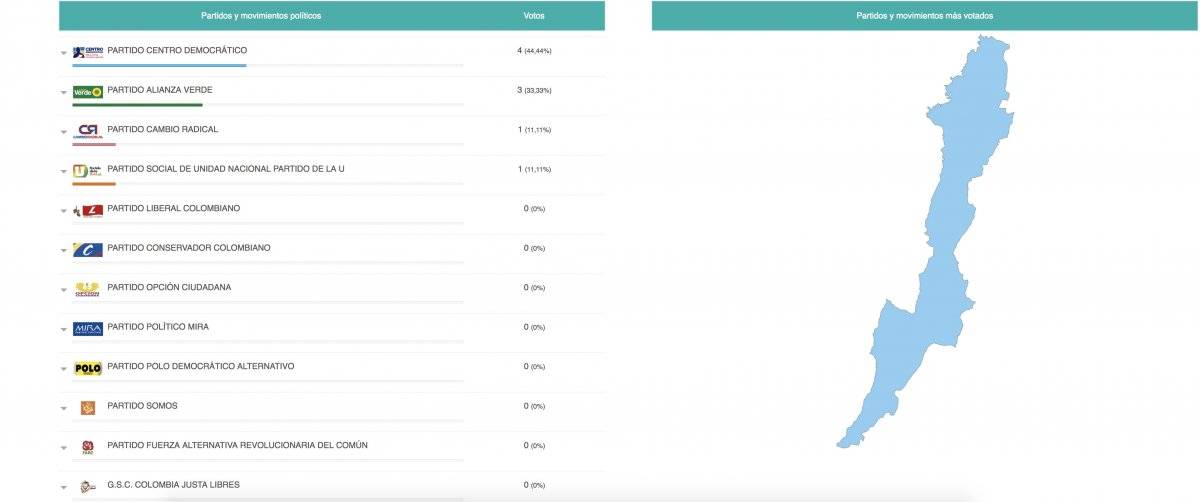Click the Colombia Justa Libres logo

pos(88,486)
